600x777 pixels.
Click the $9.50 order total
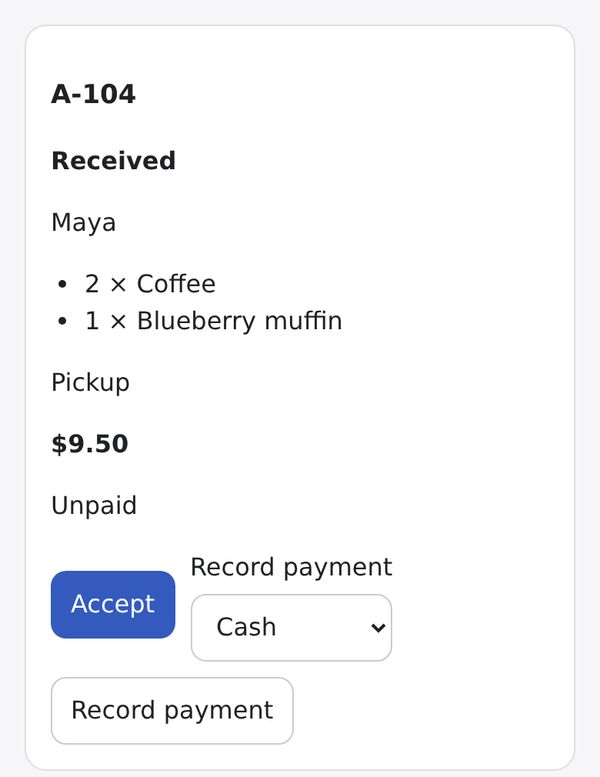(90, 444)
